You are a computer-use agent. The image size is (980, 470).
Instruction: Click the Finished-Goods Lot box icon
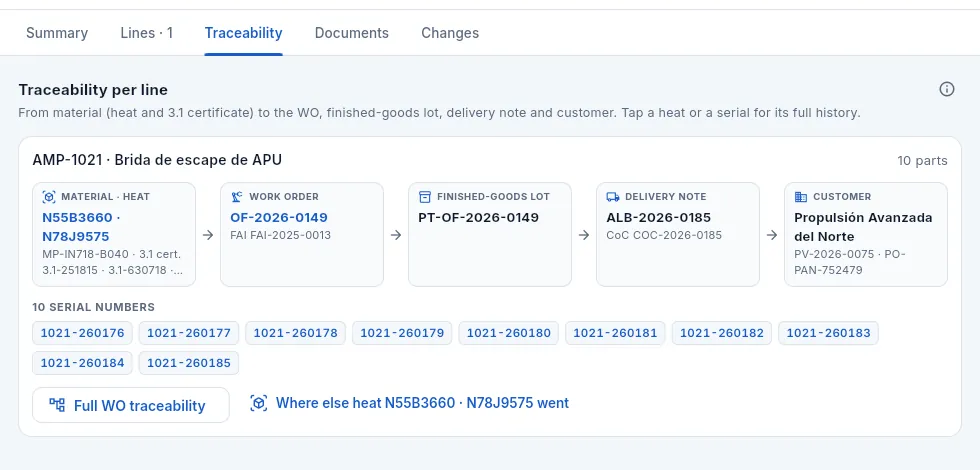pyautogui.click(x=425, y=197)
